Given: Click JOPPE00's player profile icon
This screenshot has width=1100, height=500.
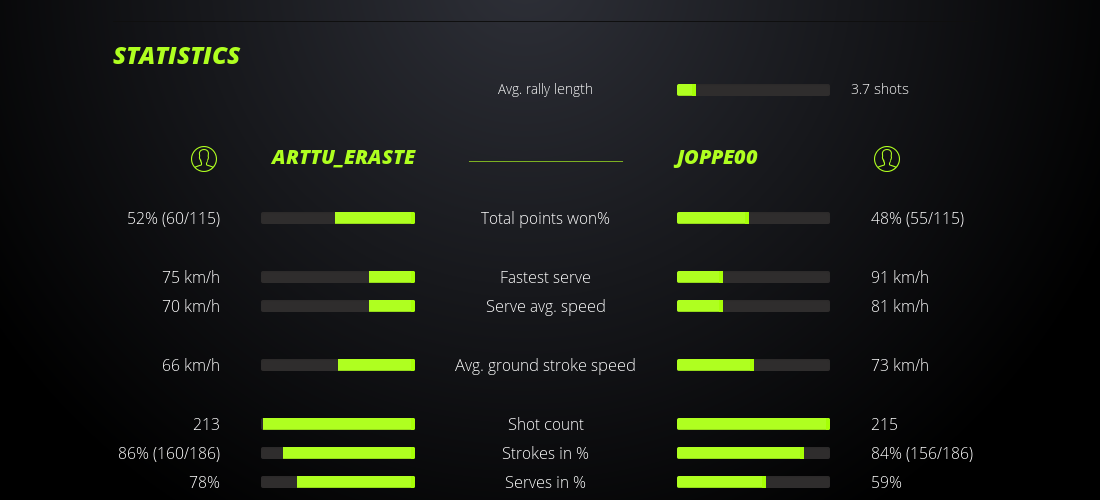Looking at the screenshot, I should click(x=887, y=158).
